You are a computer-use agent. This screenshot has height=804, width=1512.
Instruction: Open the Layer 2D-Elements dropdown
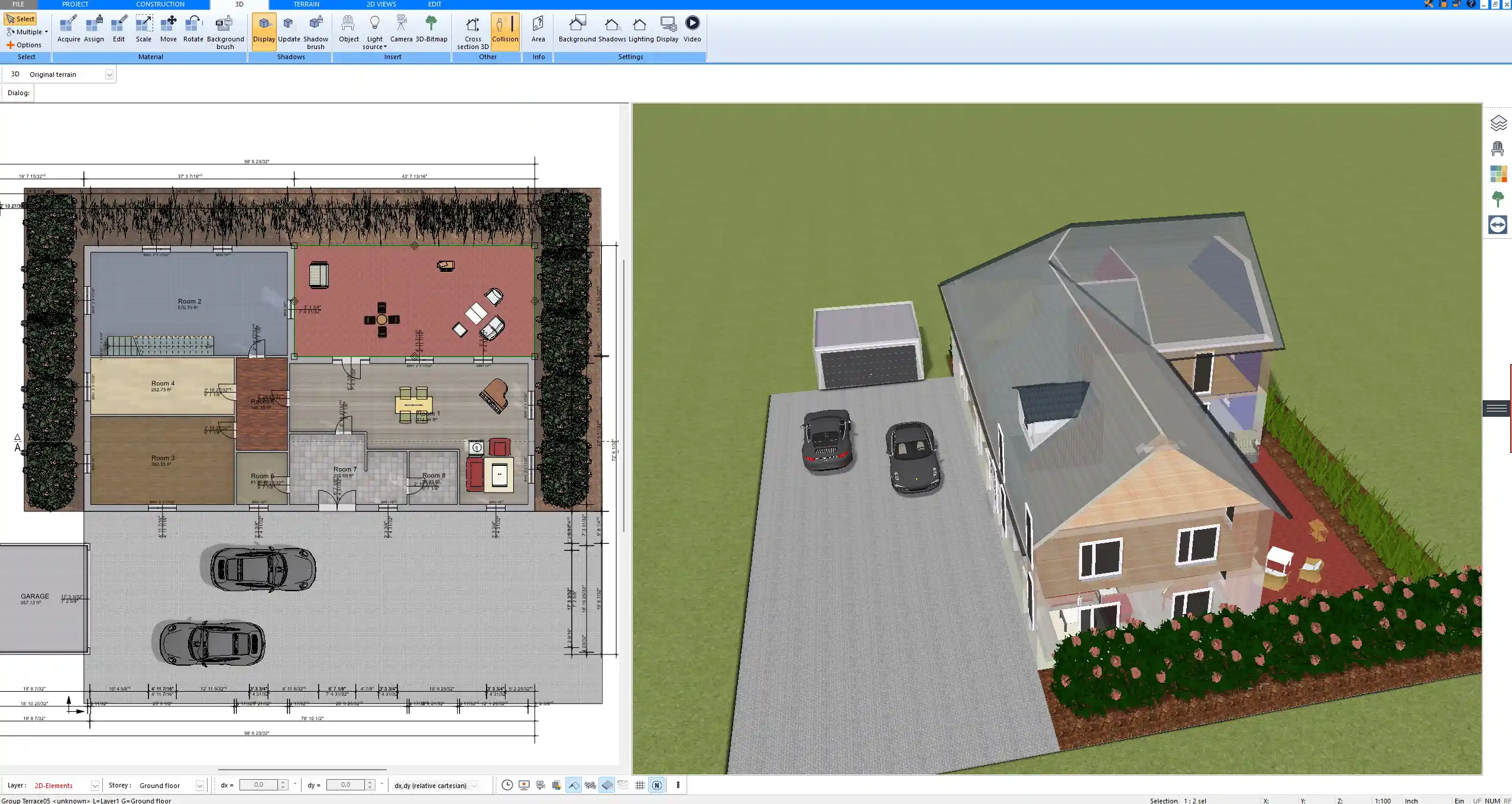point(94,785)
